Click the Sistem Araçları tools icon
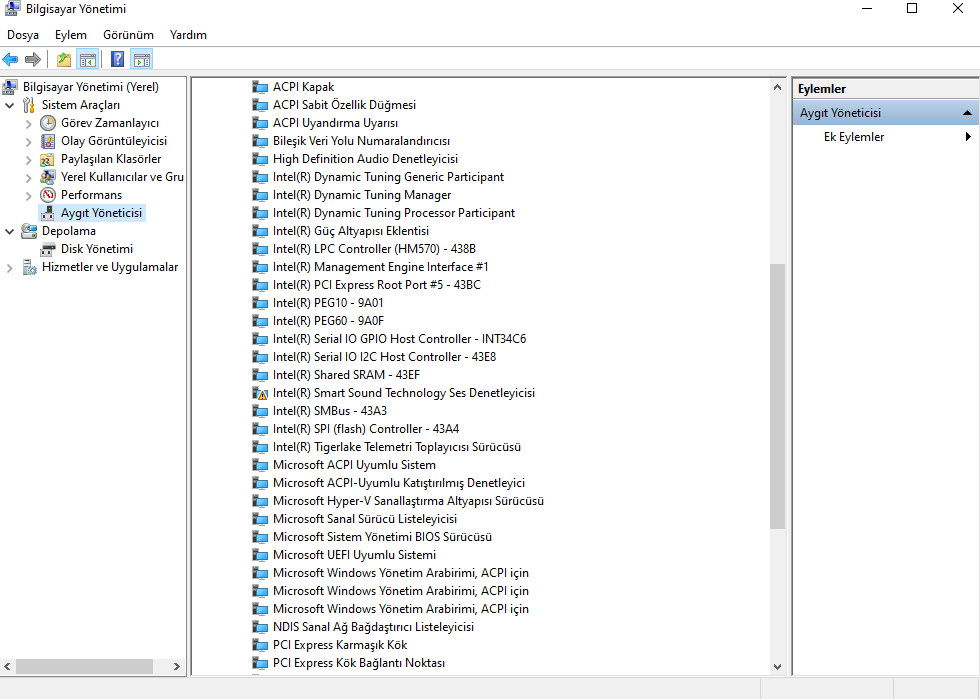The image size is (980, 699). (29, 104)
